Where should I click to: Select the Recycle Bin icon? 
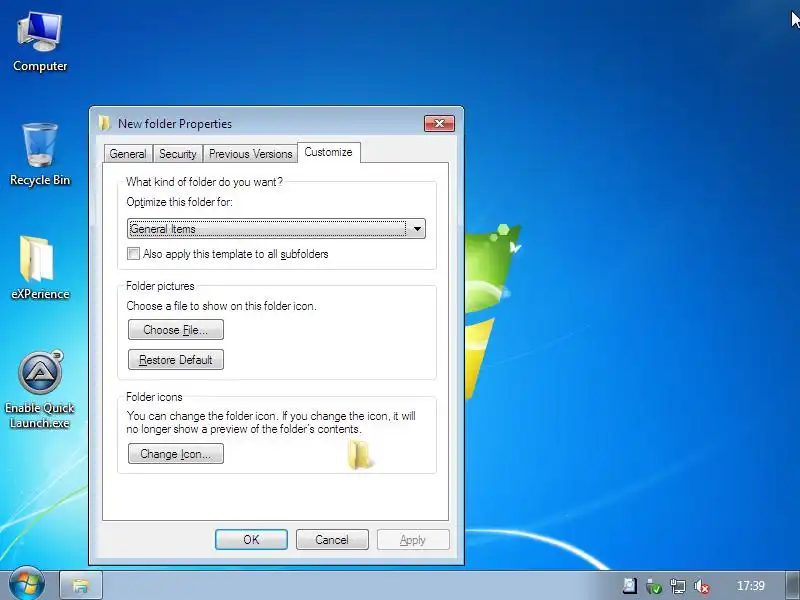click(x=40, y=154)
